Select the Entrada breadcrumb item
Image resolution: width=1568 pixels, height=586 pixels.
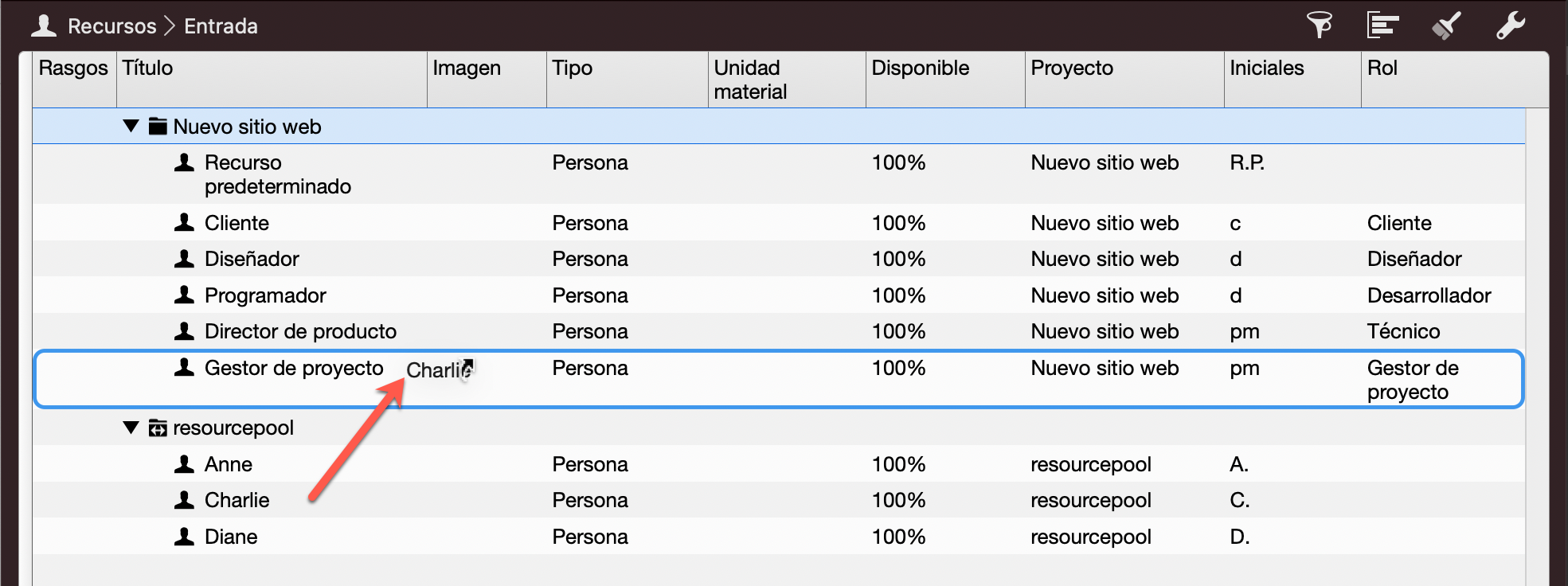click(x=220, y=25)
